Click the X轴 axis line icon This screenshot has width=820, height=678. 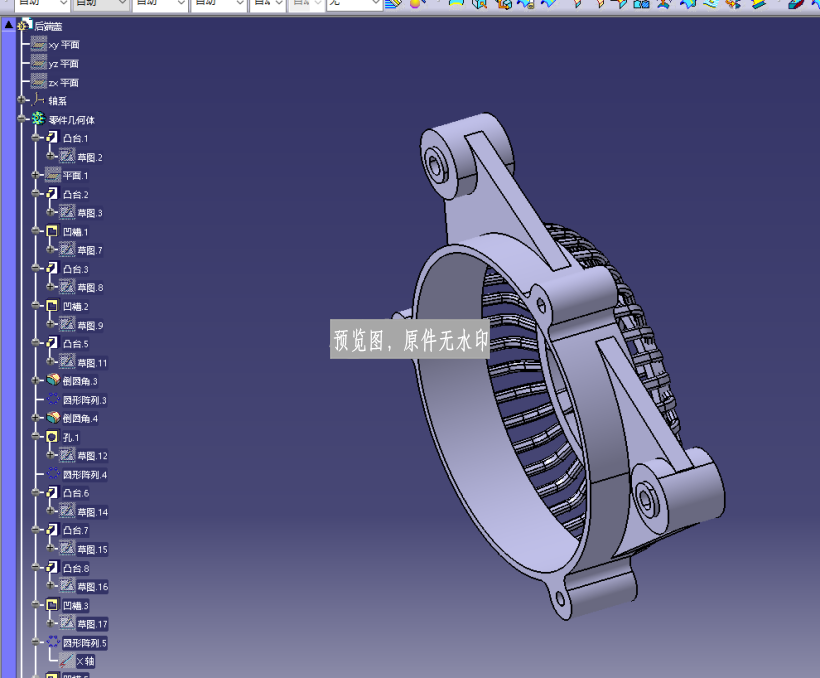click(66, 660)
